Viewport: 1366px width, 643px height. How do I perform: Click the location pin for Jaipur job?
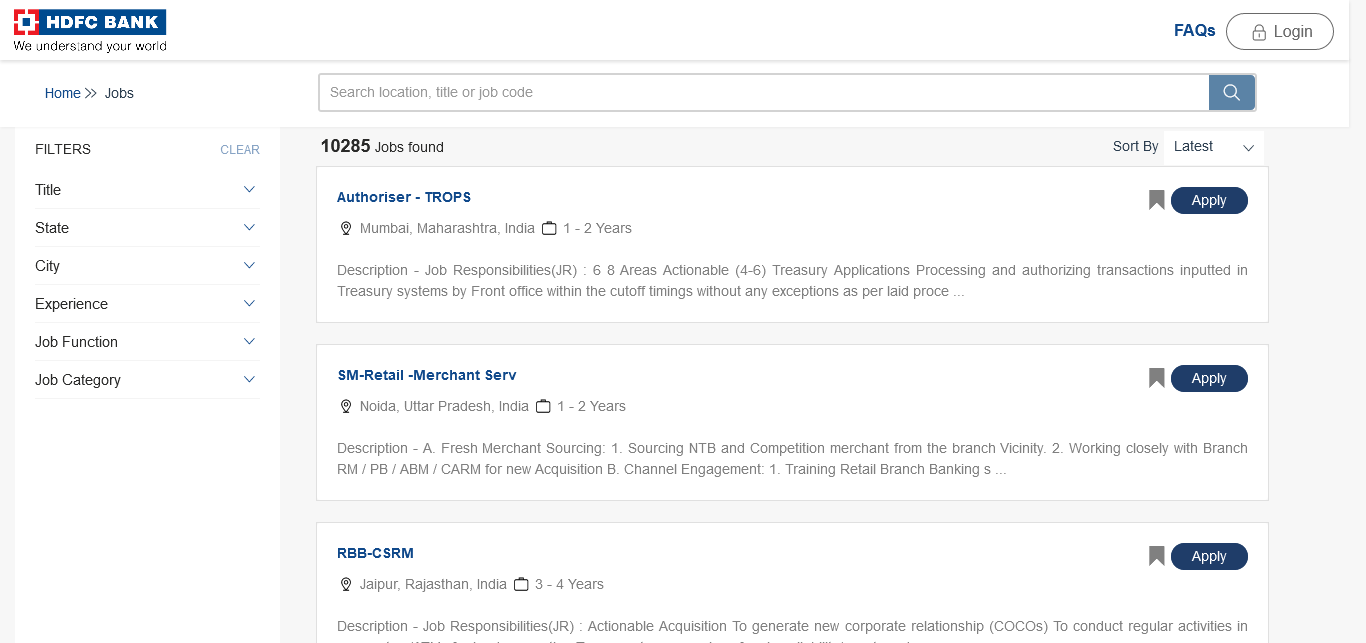(346, 584)
